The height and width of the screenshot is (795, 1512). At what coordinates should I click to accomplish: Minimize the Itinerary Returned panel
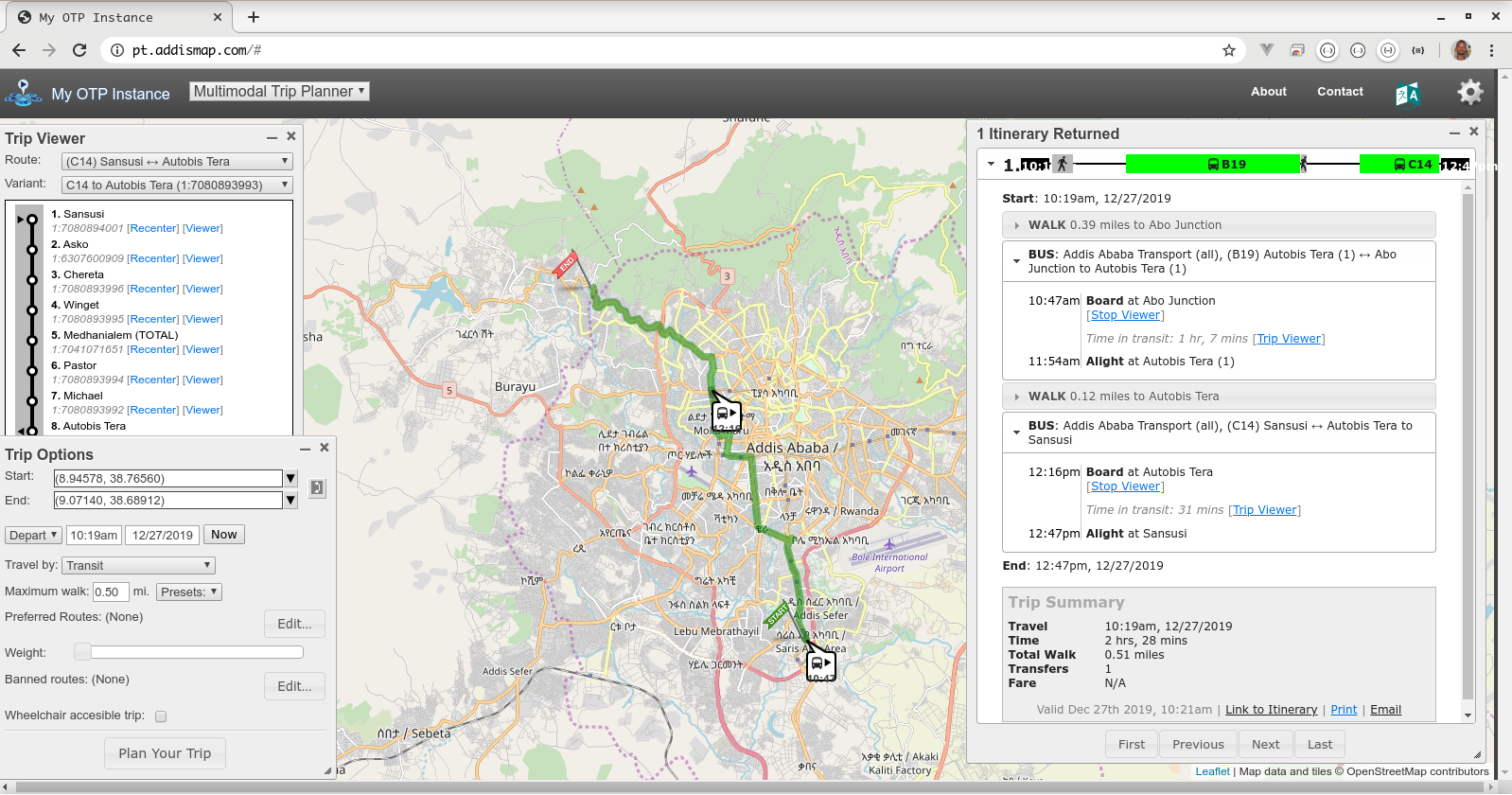click(x=1455, y=133)
